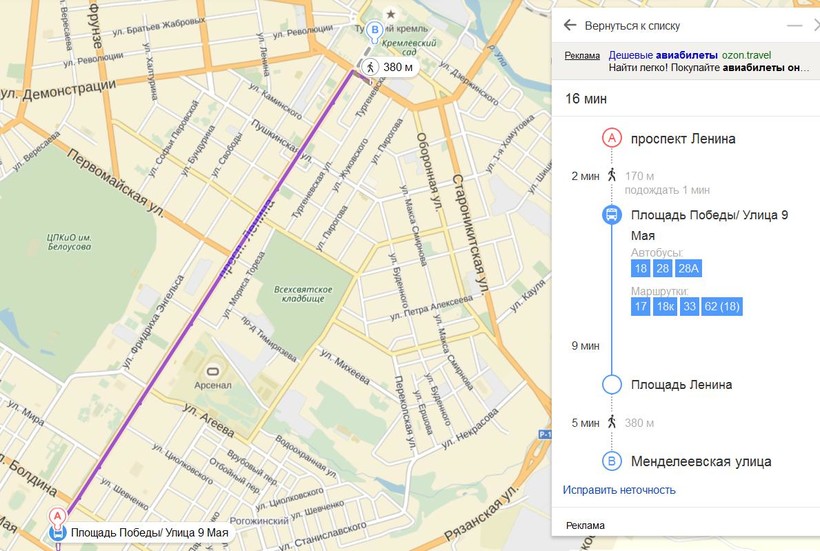
Task: Click the Площадь Победы/ Улица 9 Мая map label
Action: click(150, 533)
